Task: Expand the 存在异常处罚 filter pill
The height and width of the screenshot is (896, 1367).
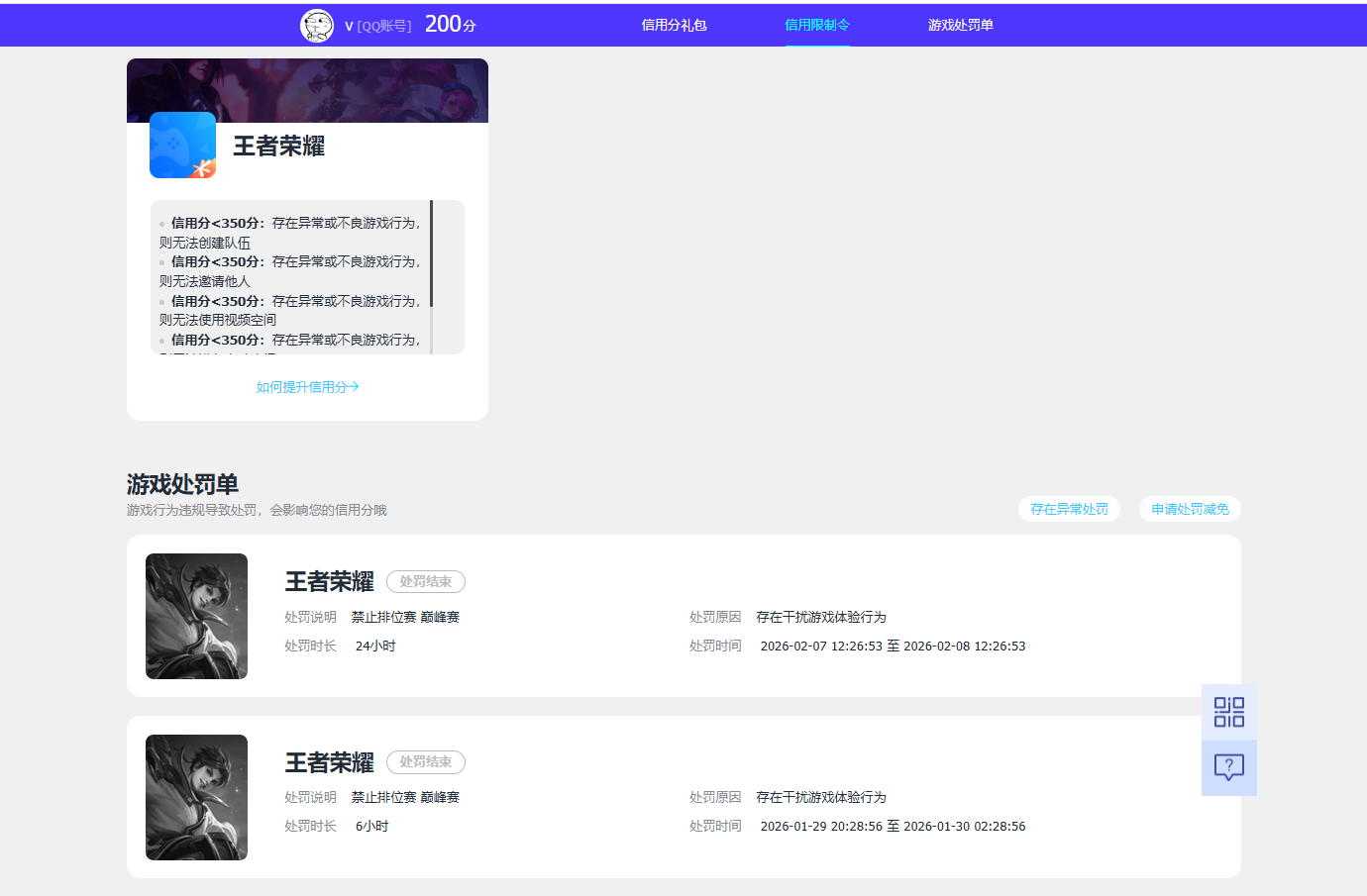Action: [1069, 508]
